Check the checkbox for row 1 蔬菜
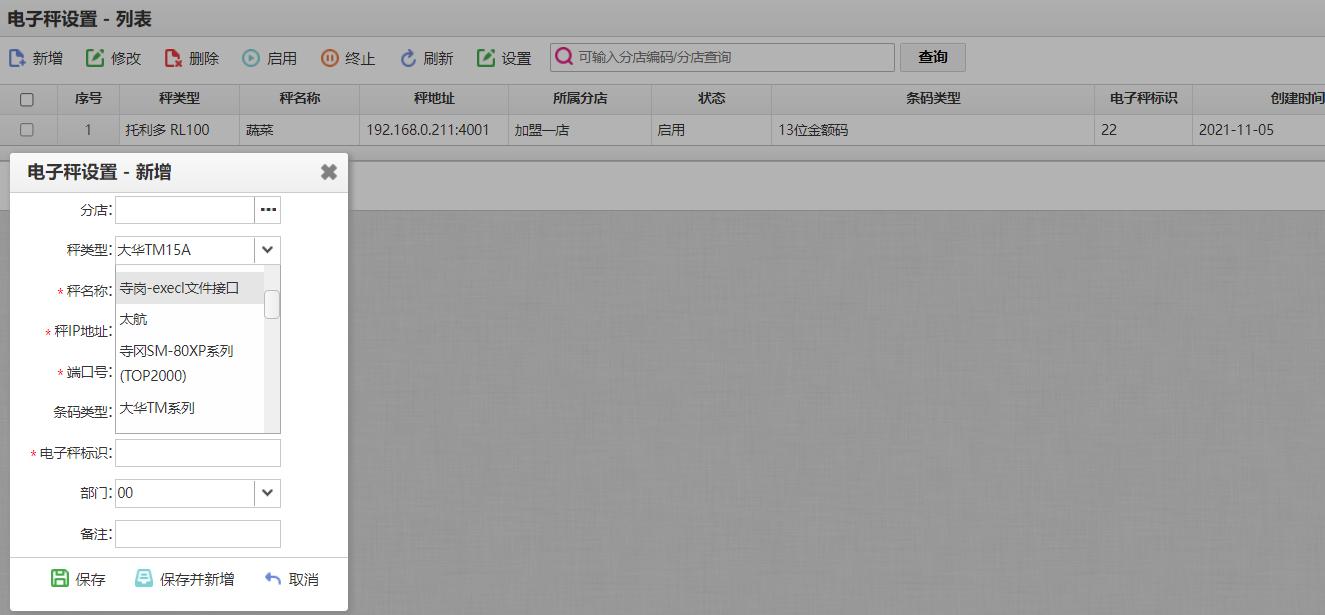Screen dimensions: 1325x615 [x=27, y=129]
